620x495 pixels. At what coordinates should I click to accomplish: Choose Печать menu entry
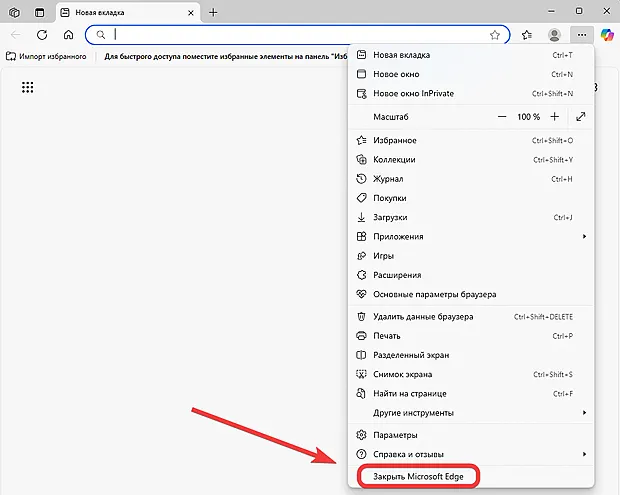click(471, 336)
